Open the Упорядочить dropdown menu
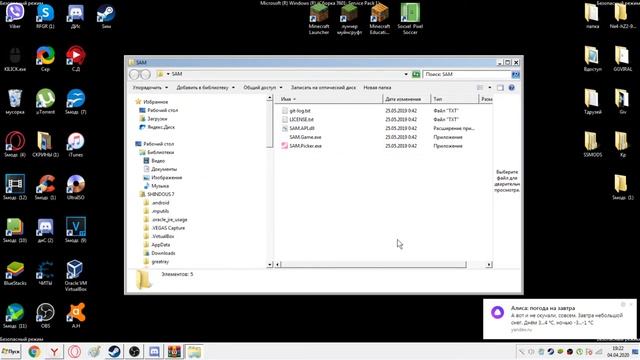Image resolution: width=640 pixels, height=360 pixels. click(x=150, y=87)
